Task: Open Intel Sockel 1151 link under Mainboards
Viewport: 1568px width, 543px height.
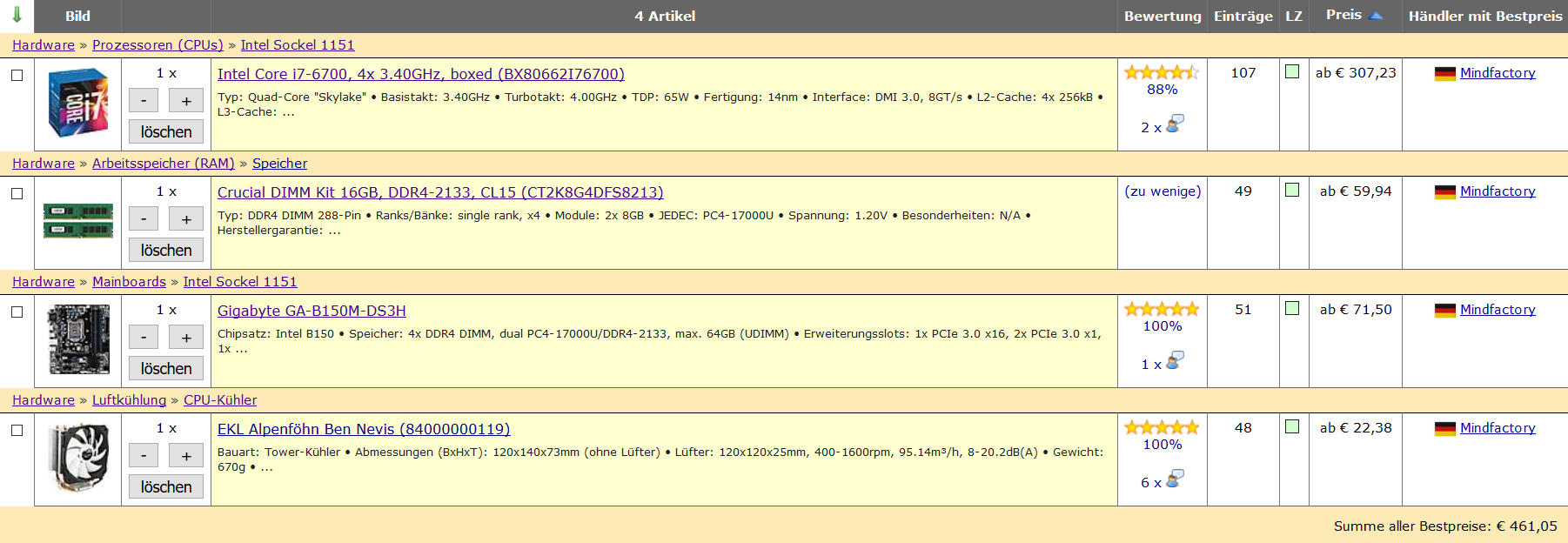Action: tap(240, 282)
